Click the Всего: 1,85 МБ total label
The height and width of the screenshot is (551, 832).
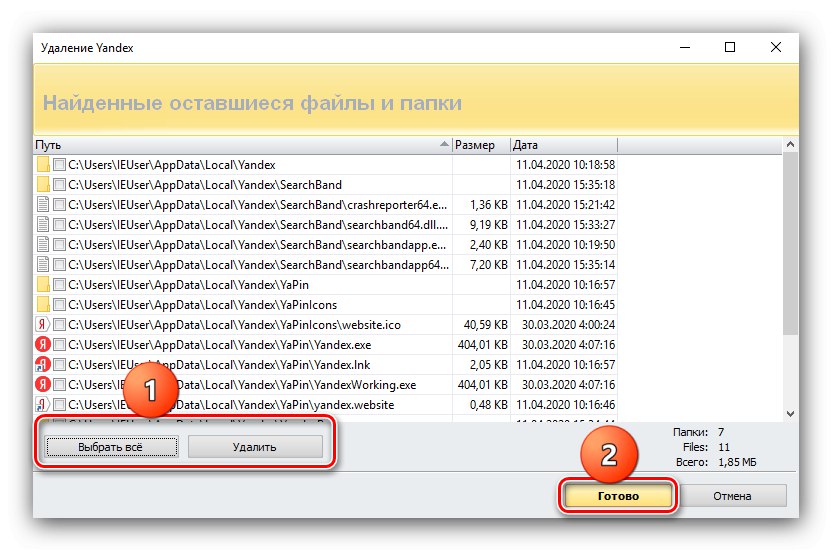716,462
